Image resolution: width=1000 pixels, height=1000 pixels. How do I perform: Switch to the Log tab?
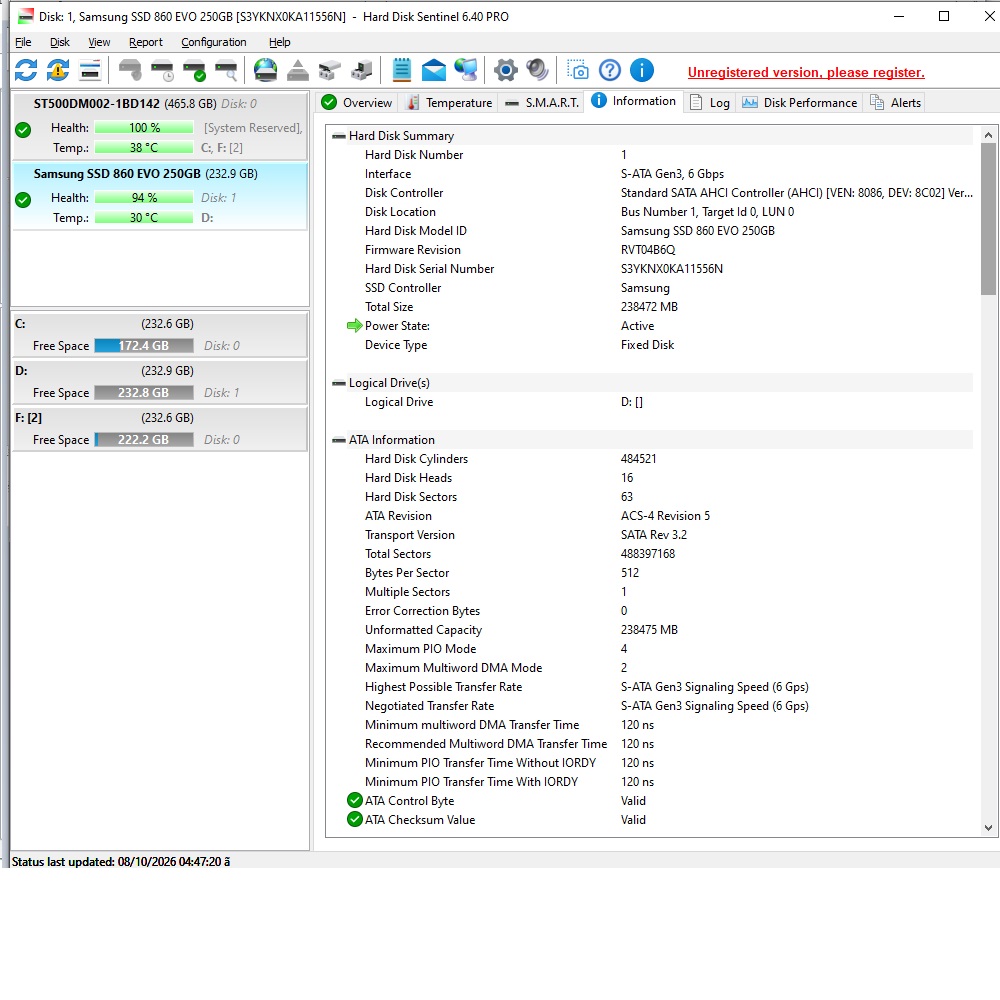coord(710,103)
